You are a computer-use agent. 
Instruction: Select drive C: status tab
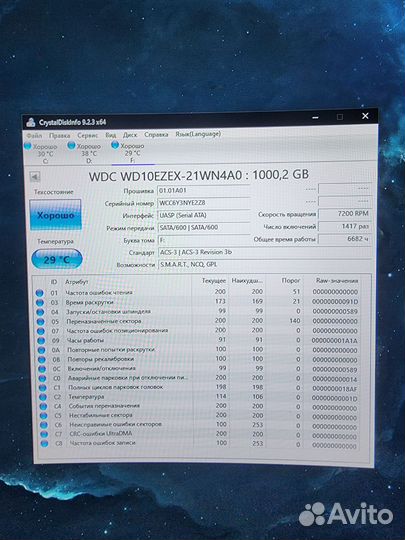(x=41, y=154)
